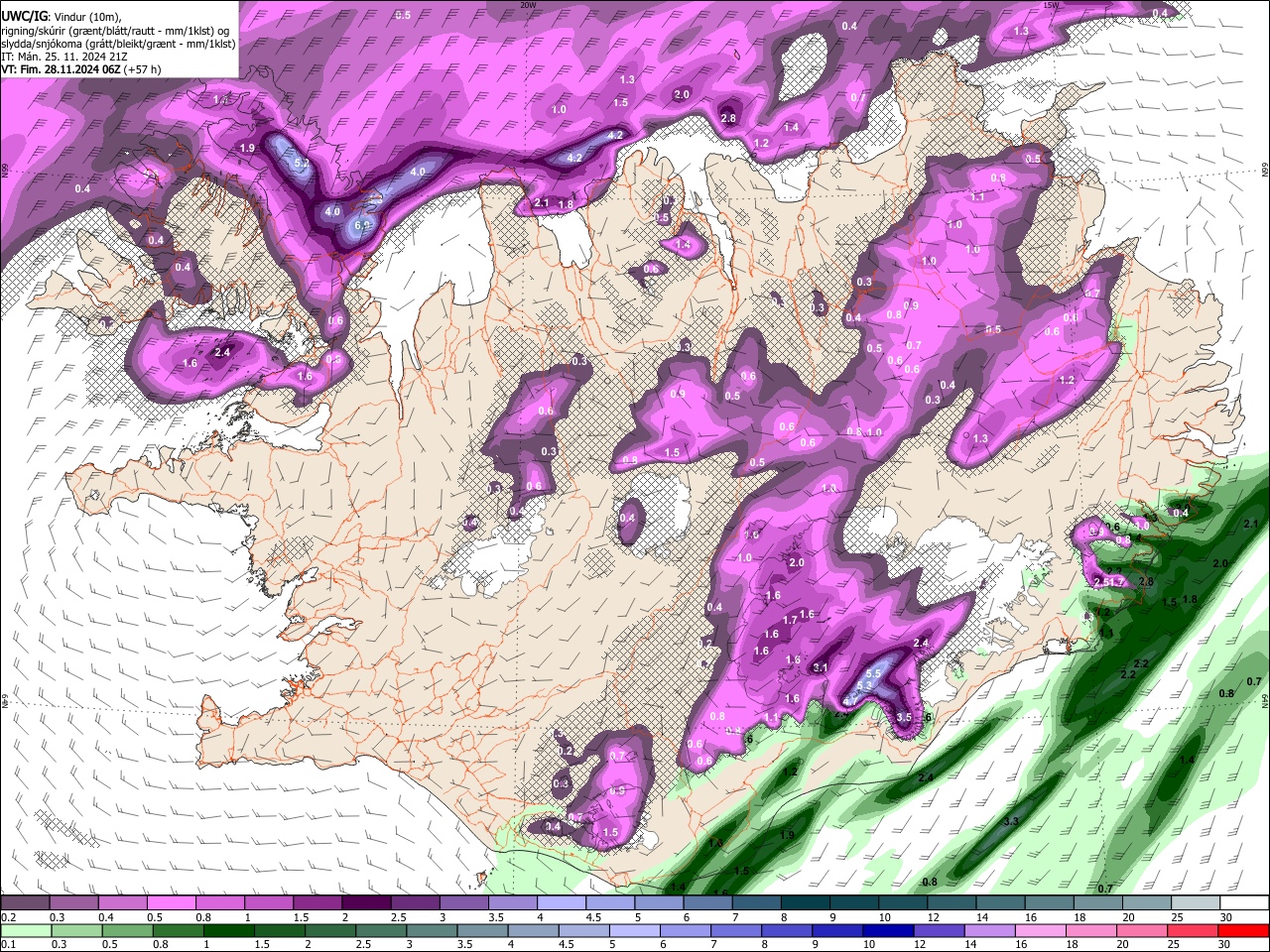This screenshot has width=1270, height=952.
Task: Click the '6.9' precipitation value on map
Action: coord(362,226)
